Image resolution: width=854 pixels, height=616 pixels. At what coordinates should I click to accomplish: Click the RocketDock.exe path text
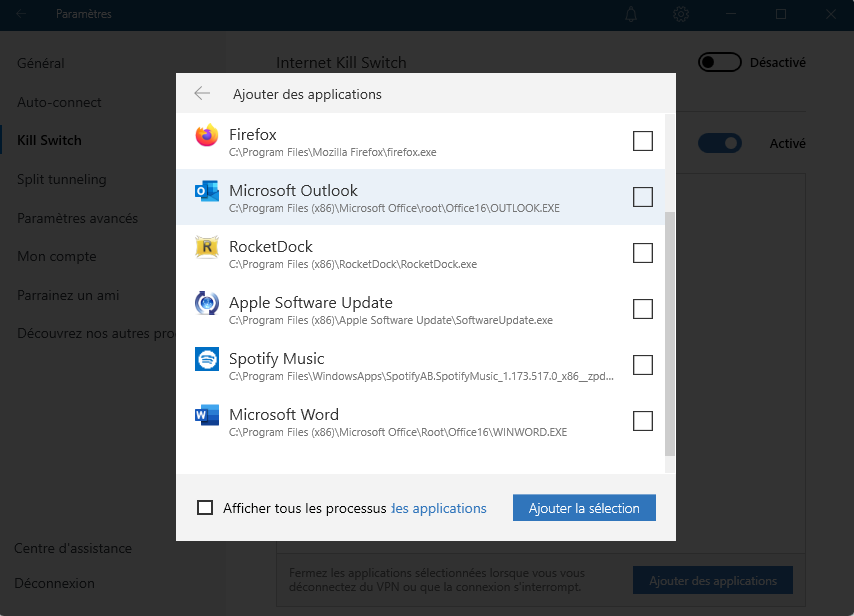point(353,264)
